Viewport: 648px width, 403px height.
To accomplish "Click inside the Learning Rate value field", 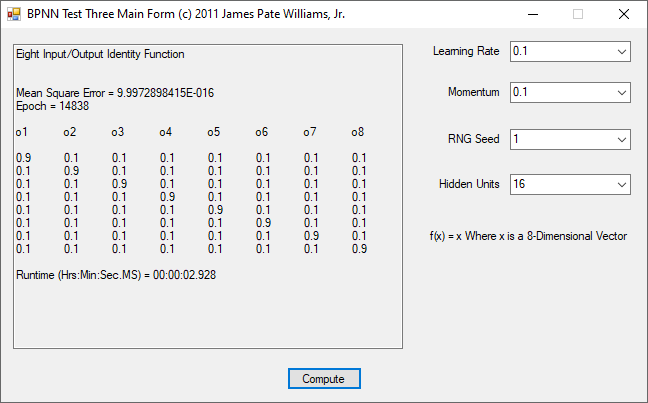I will click(x=560, y=51).
